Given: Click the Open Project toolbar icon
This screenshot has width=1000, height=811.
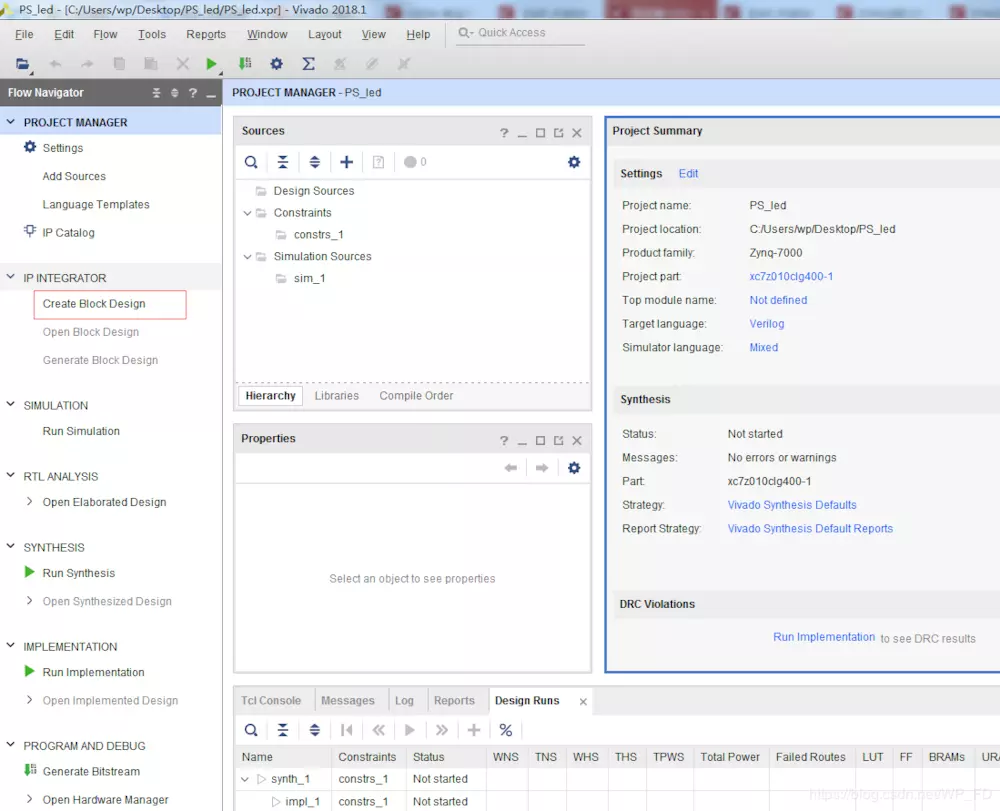Looking at the screenshot, I should [22, 64].
